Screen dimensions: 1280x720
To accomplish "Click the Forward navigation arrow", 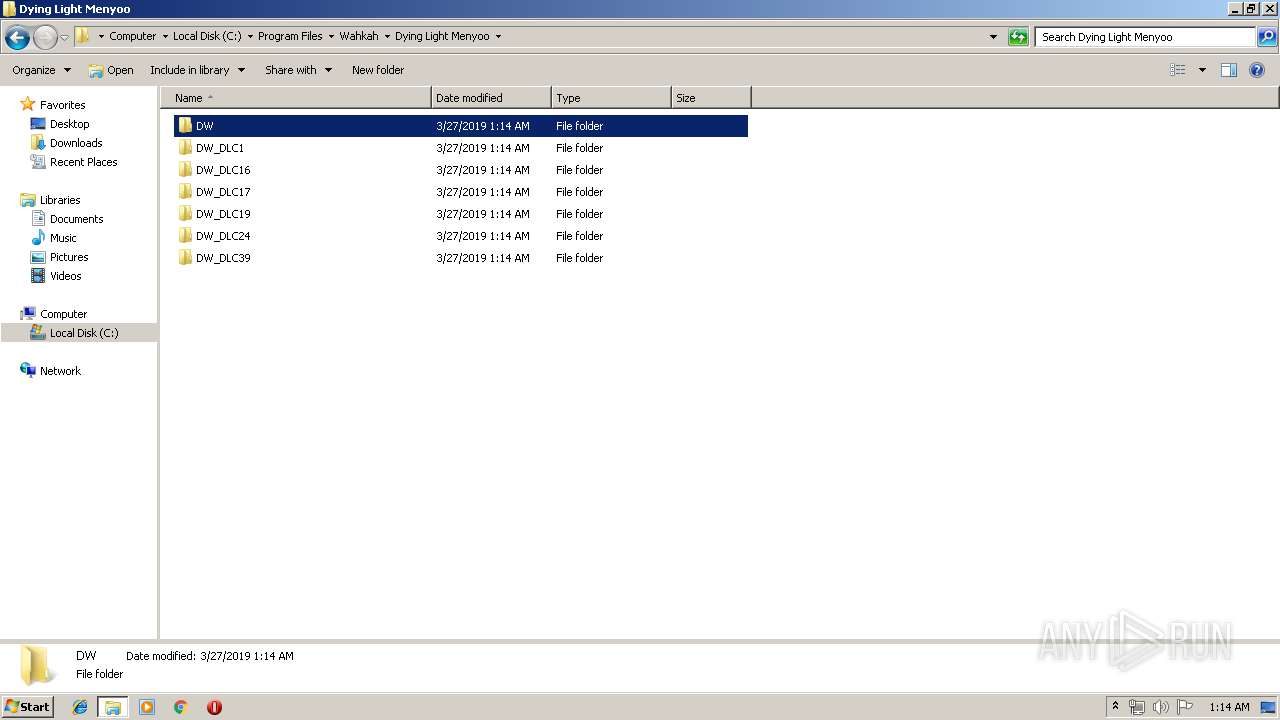I will click(45, 38).
